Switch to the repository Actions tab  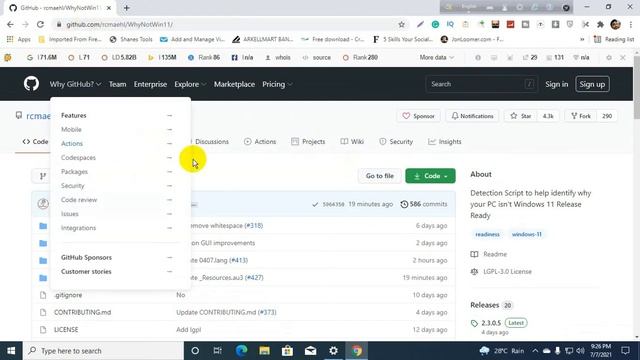(x=260, y=142)
